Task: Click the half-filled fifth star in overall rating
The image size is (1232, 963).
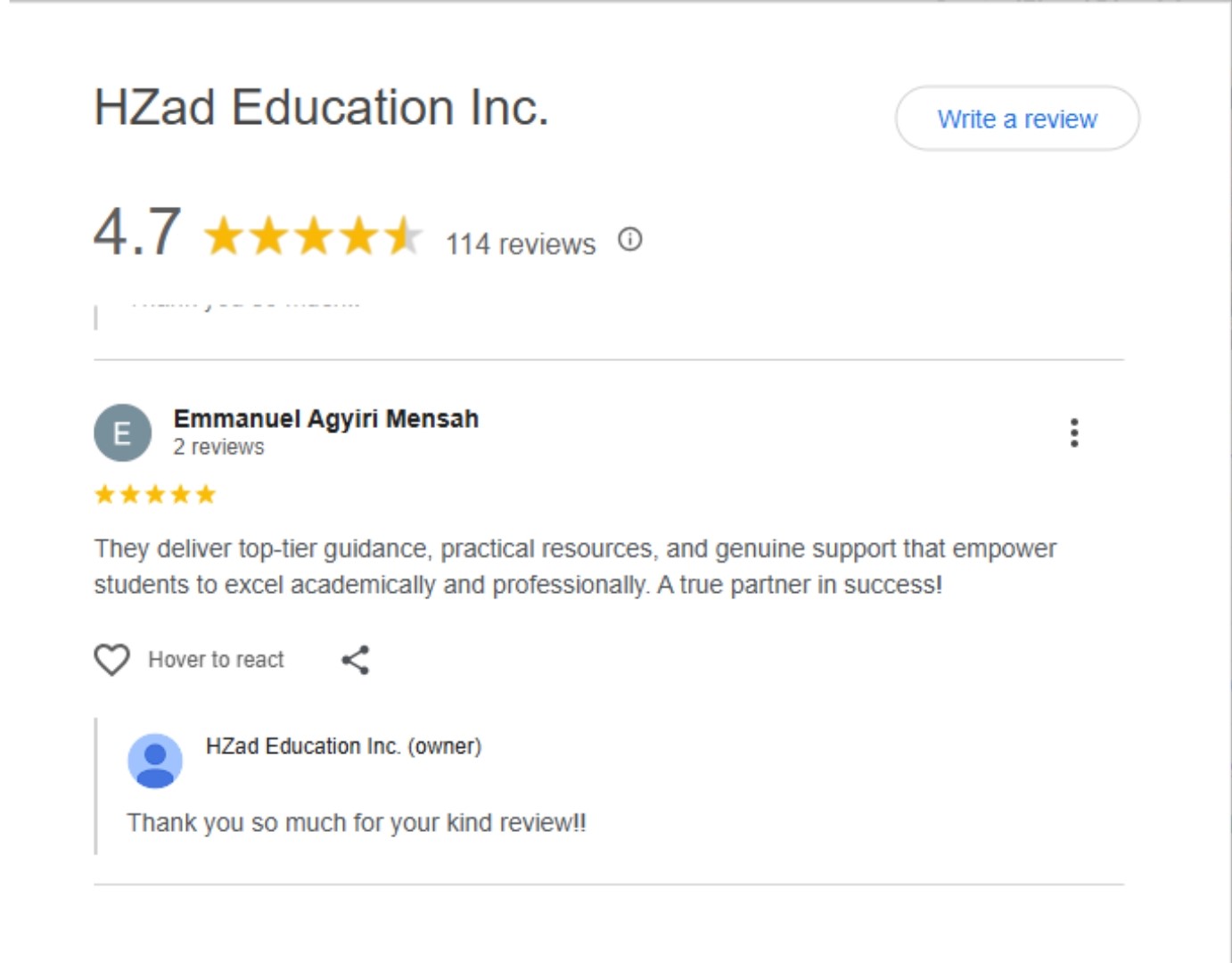Action: click(x=404, y=236)
